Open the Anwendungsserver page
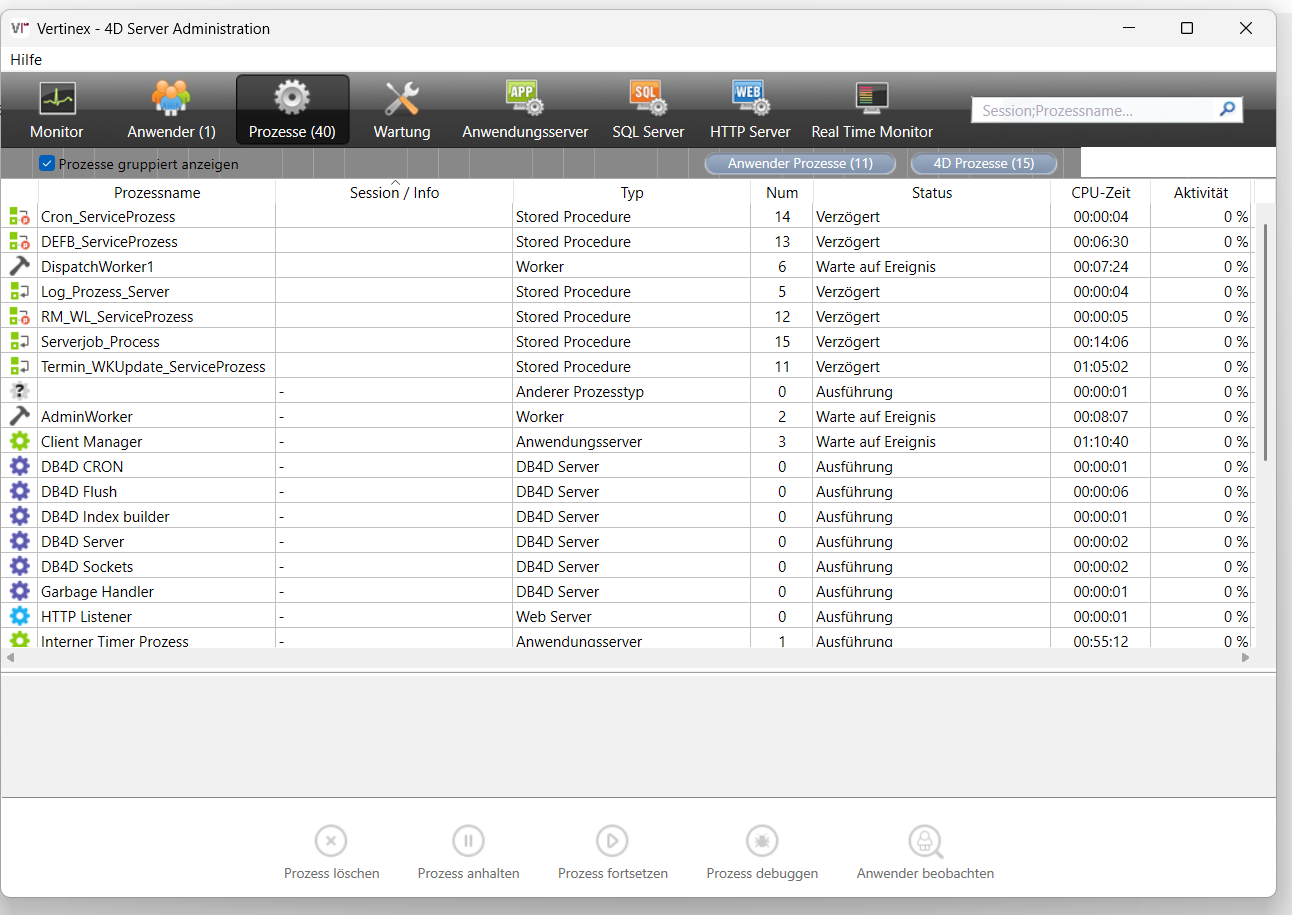1292x915 pixels. pos(524,100)
